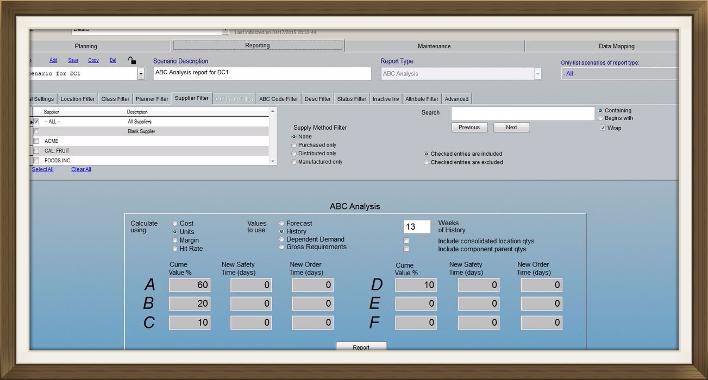708x380 pixels.
Task: Click the supplier Search input field
Action: (x=523, y=113)
